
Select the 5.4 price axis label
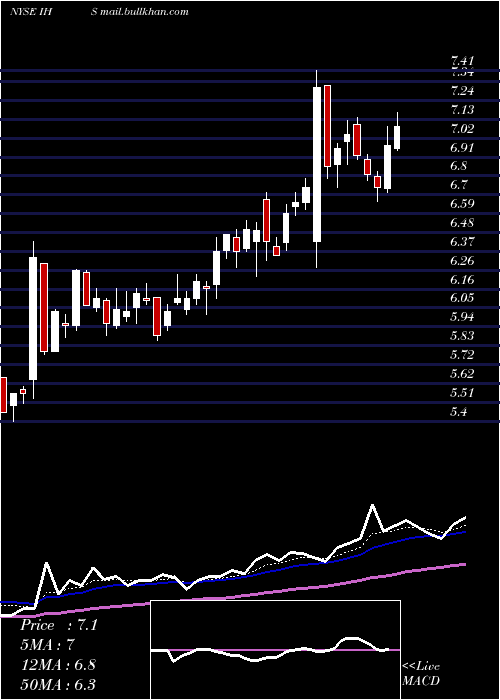coord(459,412)
